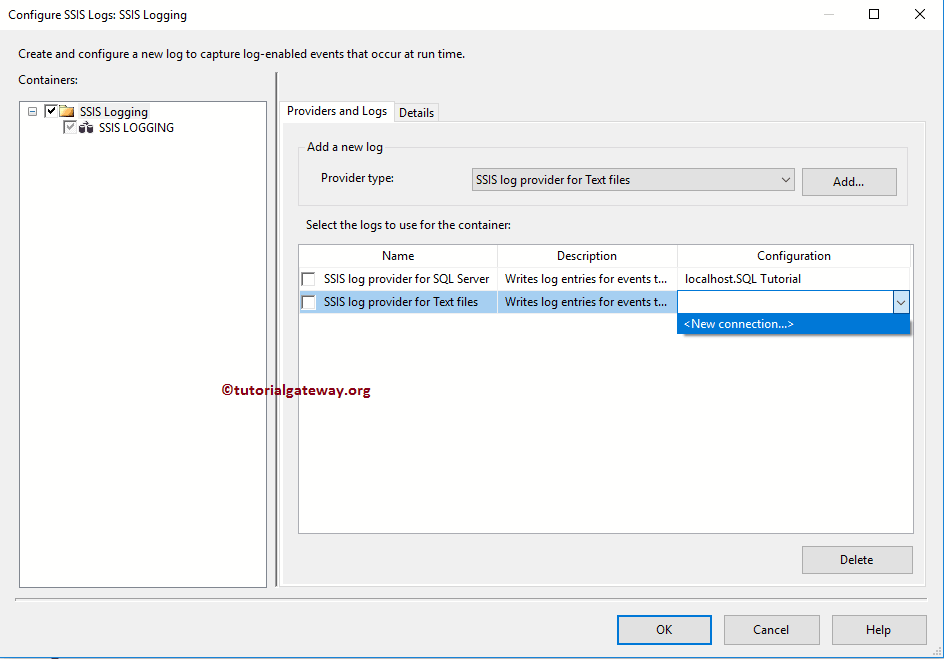The height and width of the screenshot is (659, 944).
Task: Click the empty Configuration field for Text files
Action: [786, 302]
